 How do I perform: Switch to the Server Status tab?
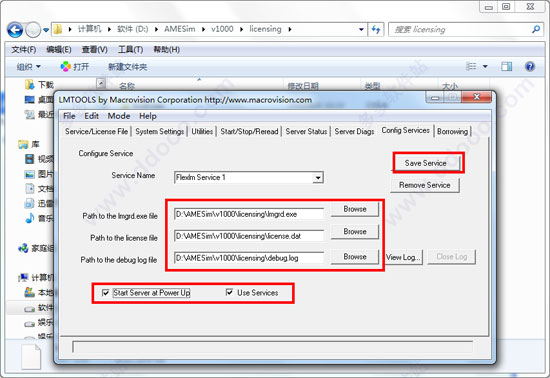(306, 131)
